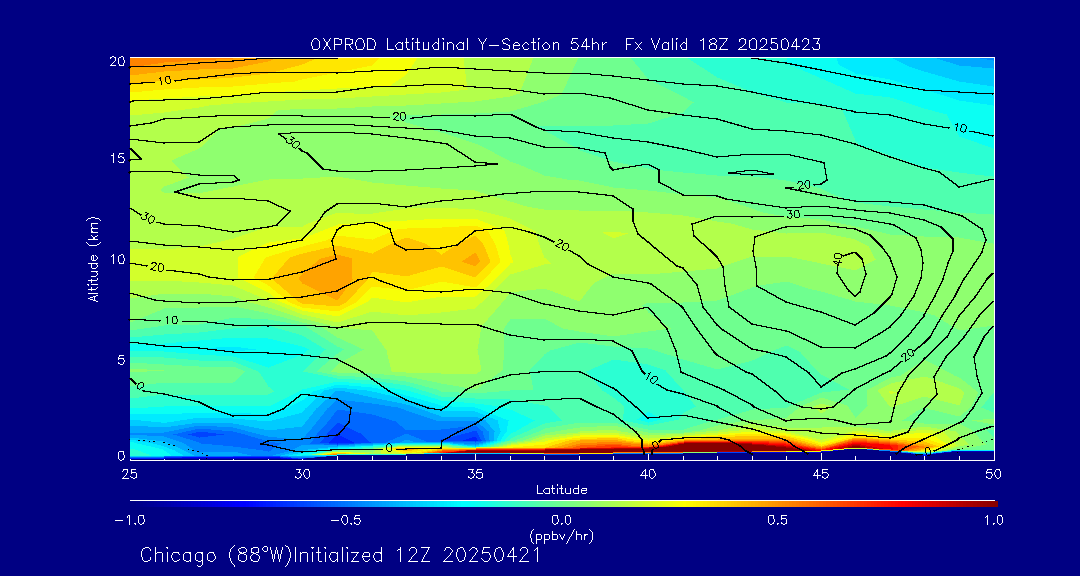This screenshot has width=1080, height=576.
Task: Click colorbar label "-0.5"
Action: point(345,520)
